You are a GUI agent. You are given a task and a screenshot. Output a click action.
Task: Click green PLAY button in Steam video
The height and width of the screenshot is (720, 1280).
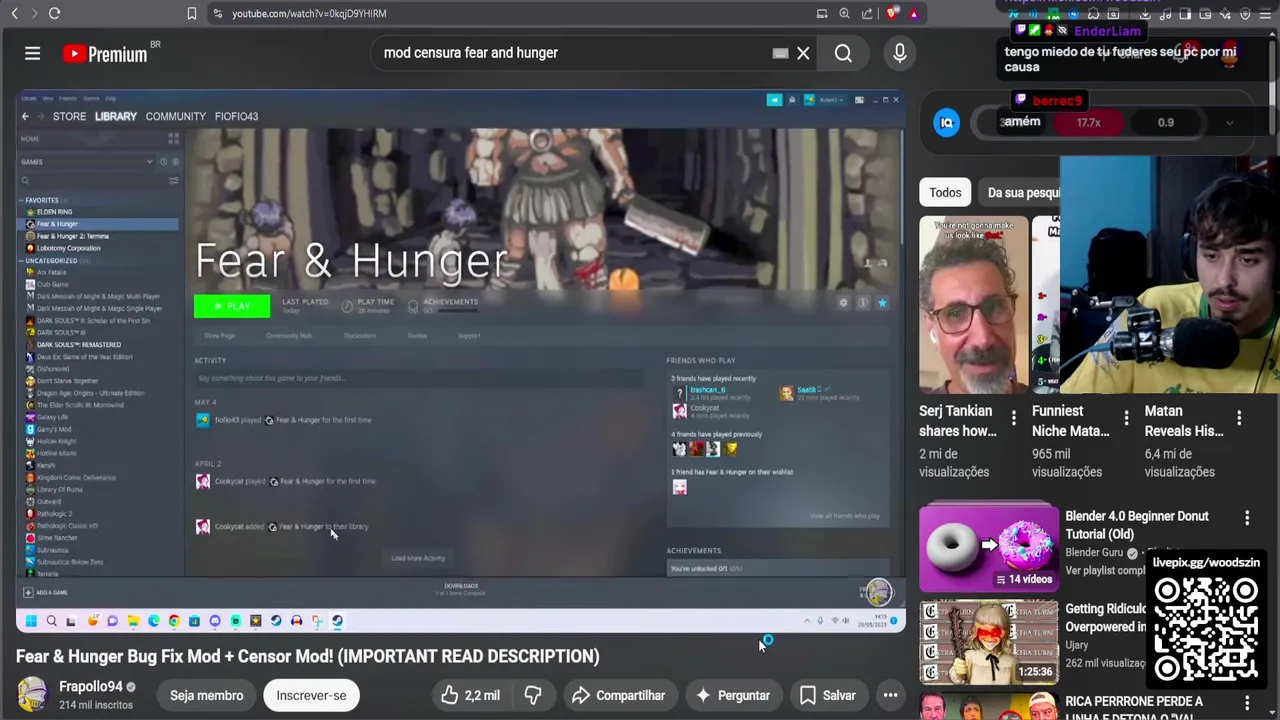pyautogui.click(x=231, y=306)
